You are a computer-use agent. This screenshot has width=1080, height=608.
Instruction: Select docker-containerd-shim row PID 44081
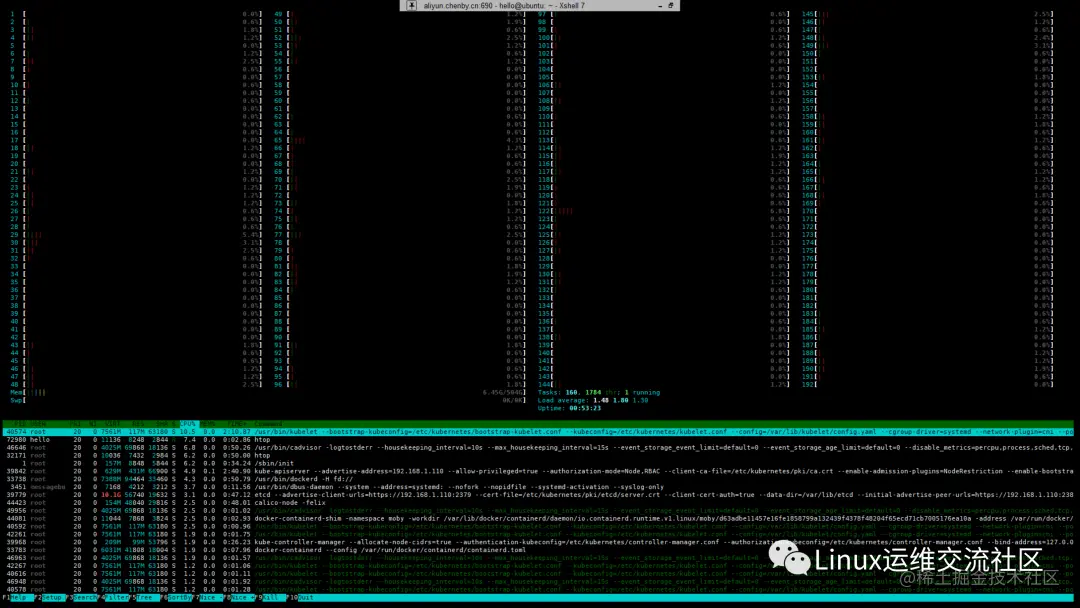(539, 518)
